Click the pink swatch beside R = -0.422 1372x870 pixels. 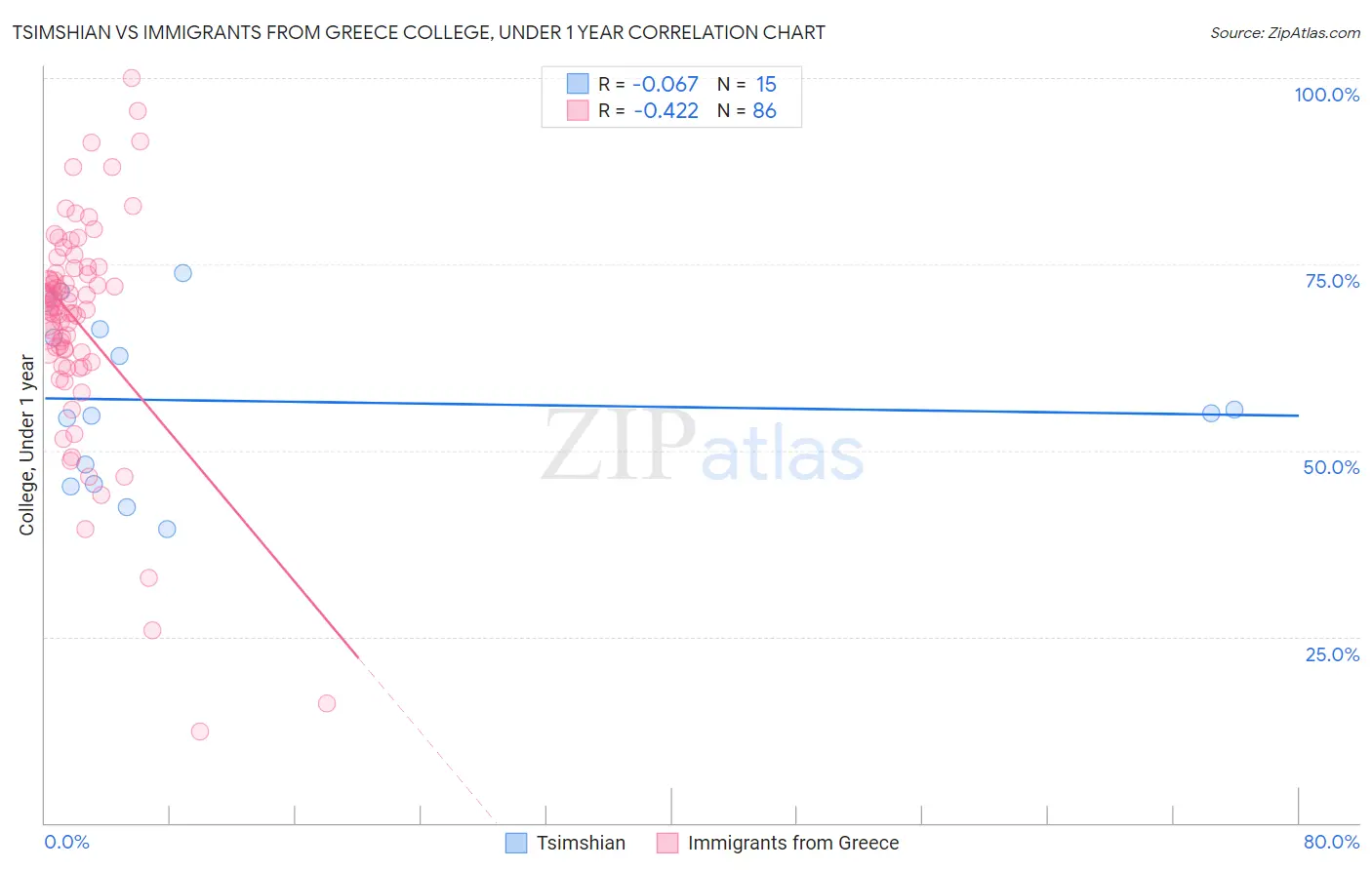click(578, 110)
